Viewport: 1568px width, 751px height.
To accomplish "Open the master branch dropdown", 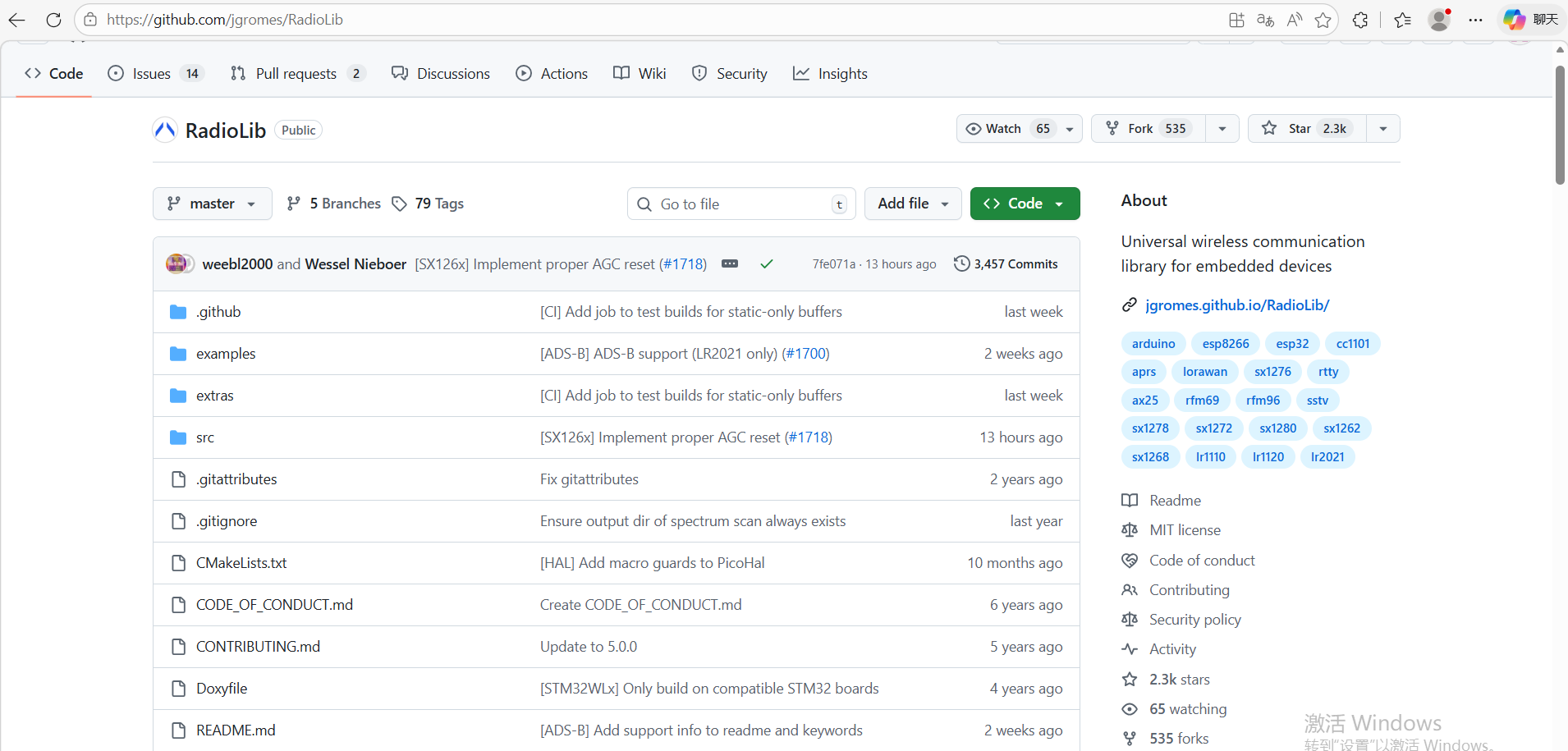I will tap(213, 204).
